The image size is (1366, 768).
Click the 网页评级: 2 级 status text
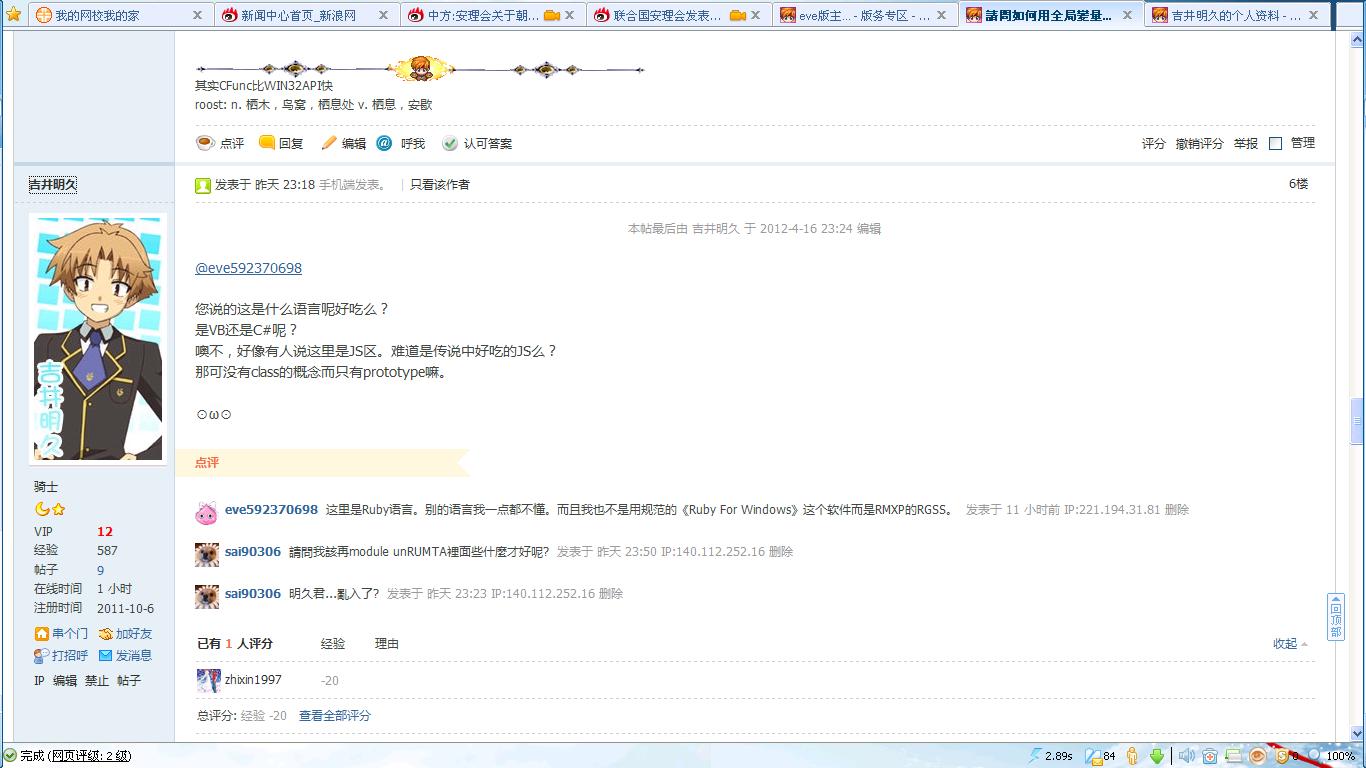(91, 756)
